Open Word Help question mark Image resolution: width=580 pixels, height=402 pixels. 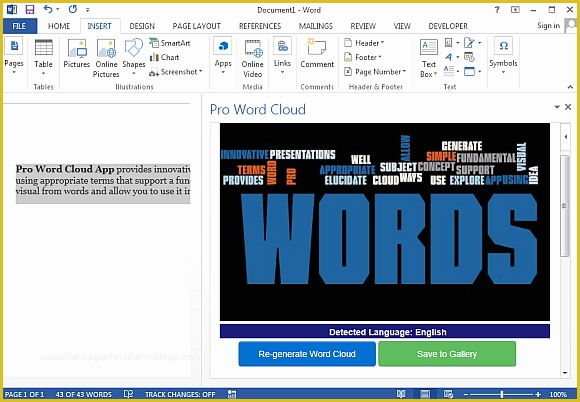click(x=497, y=10)
